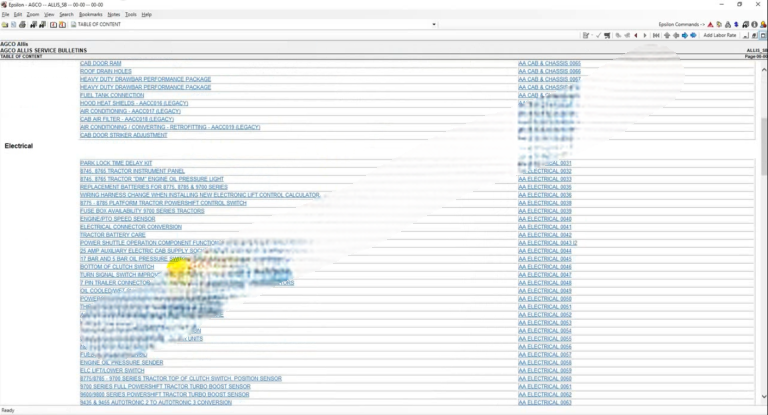
Task: Open the Bookmarks menu
Action: coord(90,14)
